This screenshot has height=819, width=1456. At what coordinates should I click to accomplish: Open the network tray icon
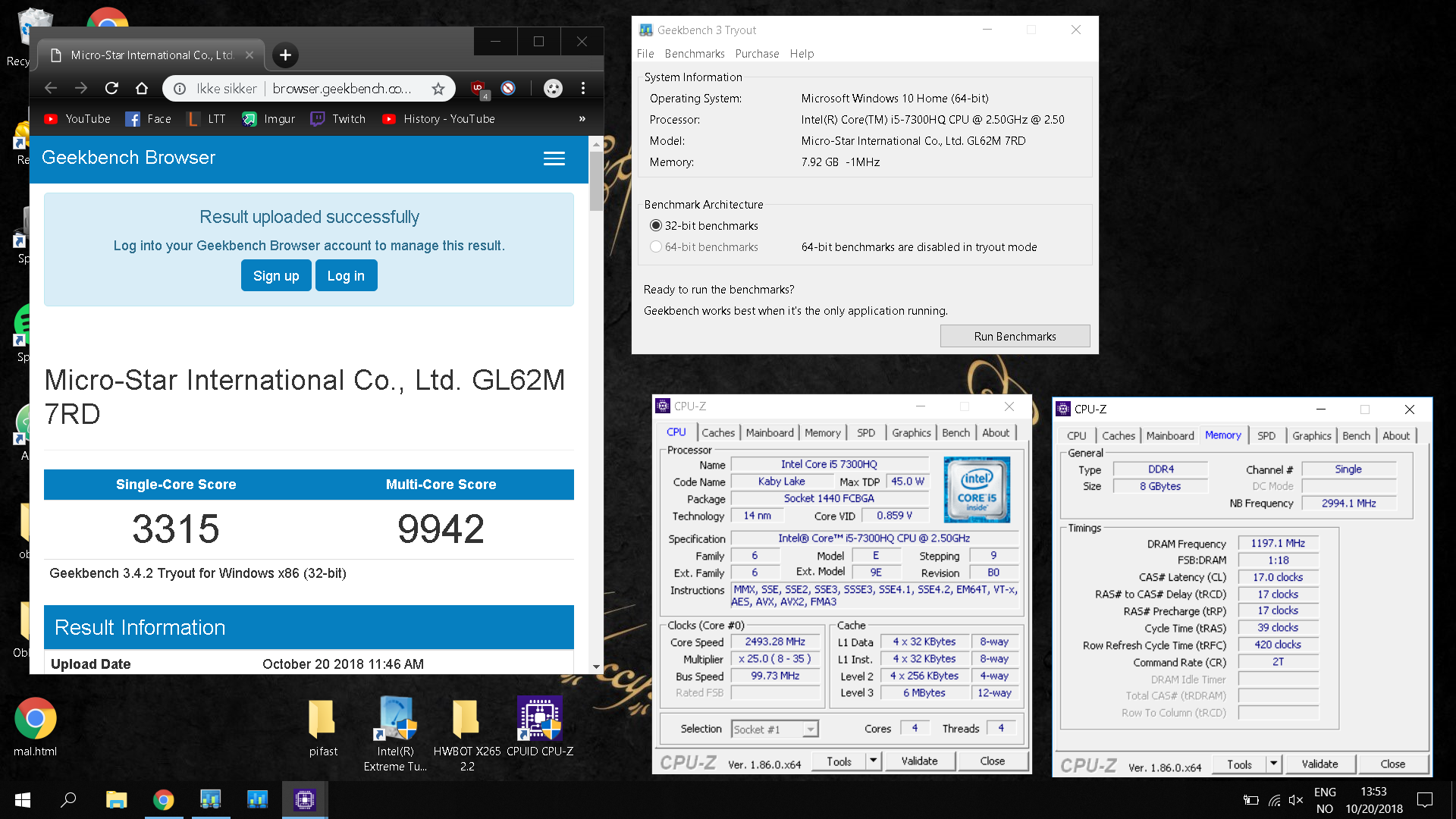pos(1274,800)
